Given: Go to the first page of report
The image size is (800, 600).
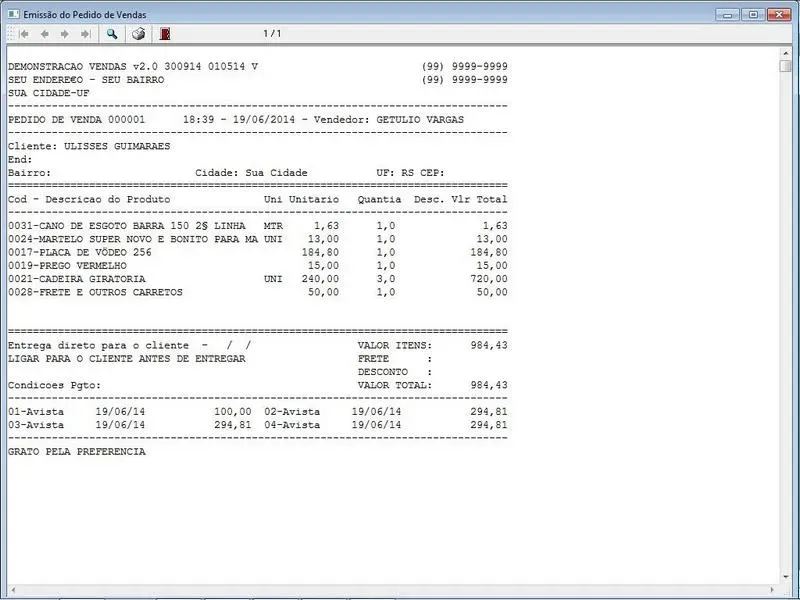Looking at the screenshot, I should tap(23, 34).
